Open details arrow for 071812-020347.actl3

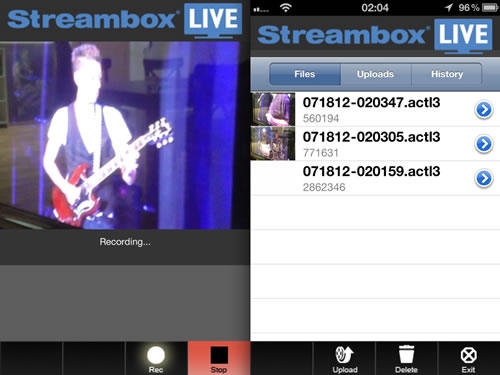coord(484,109)
